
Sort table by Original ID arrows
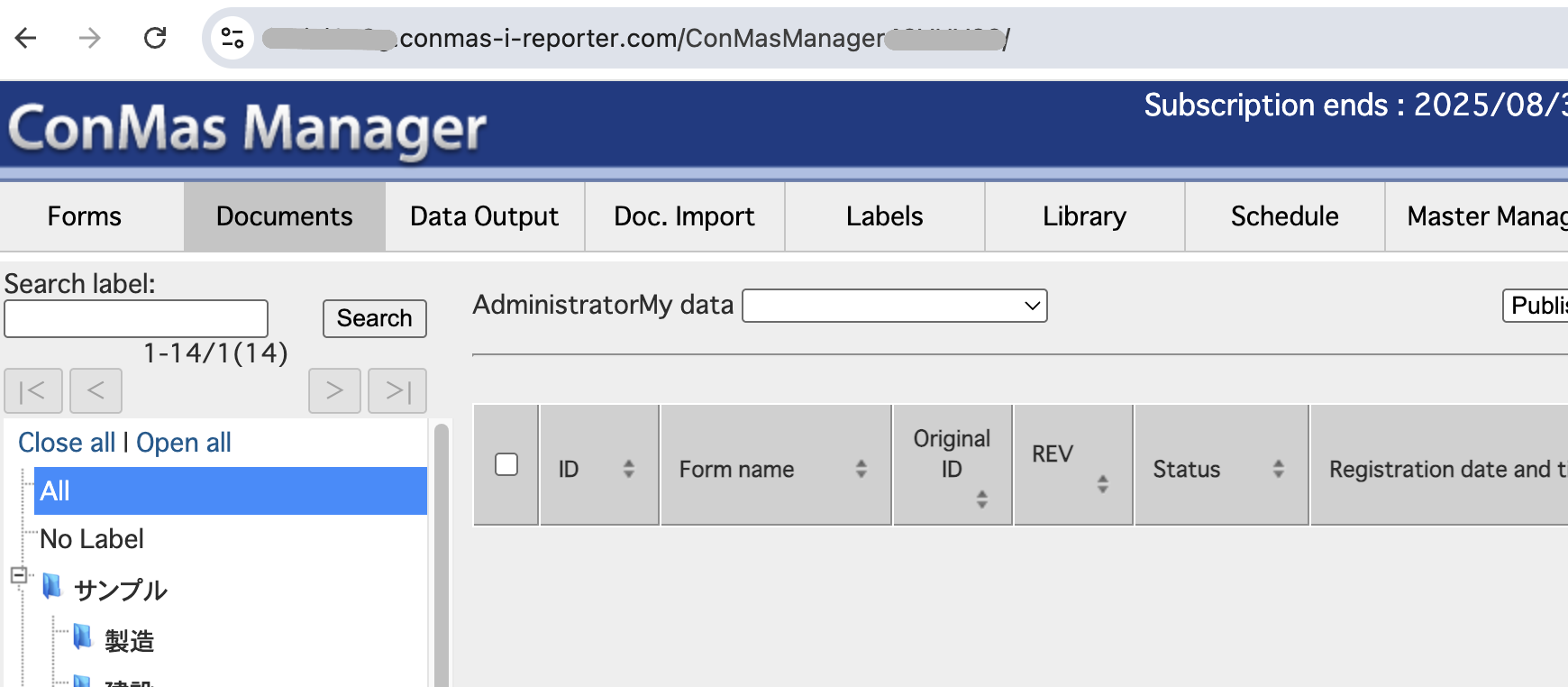click(x=982, y=499)
